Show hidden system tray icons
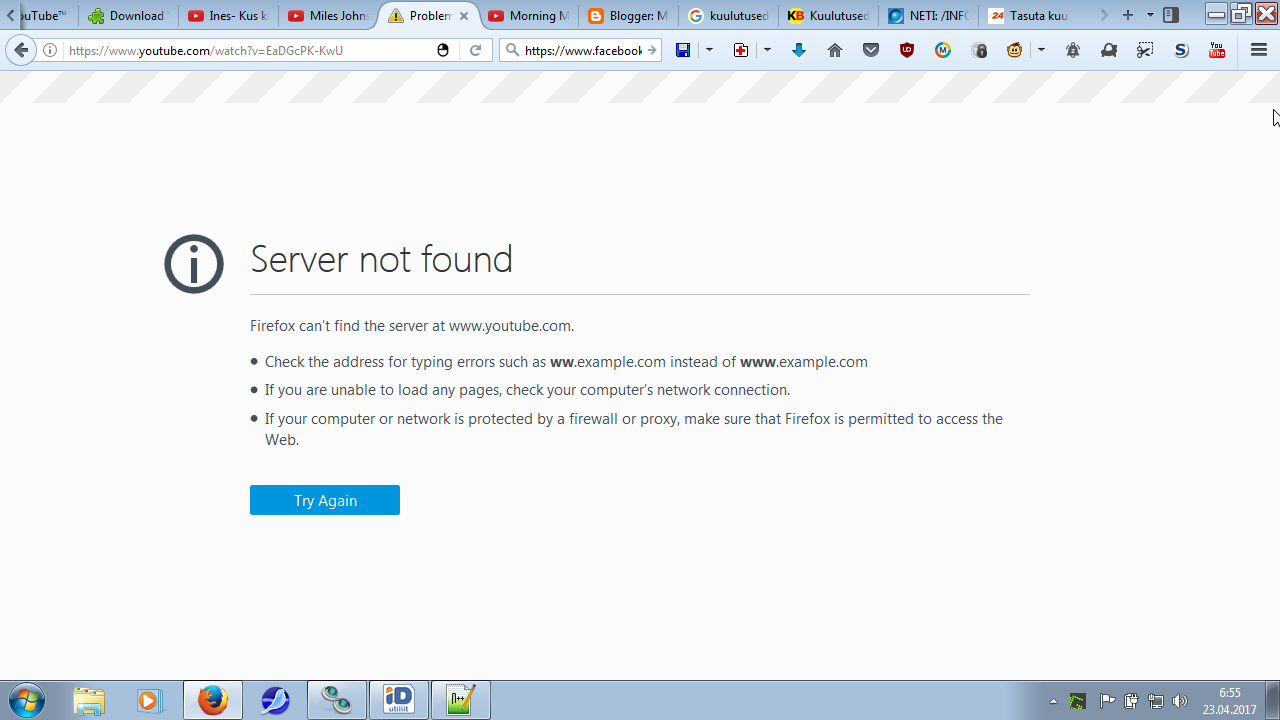The image size is (1280, 720). [1053, 701]
